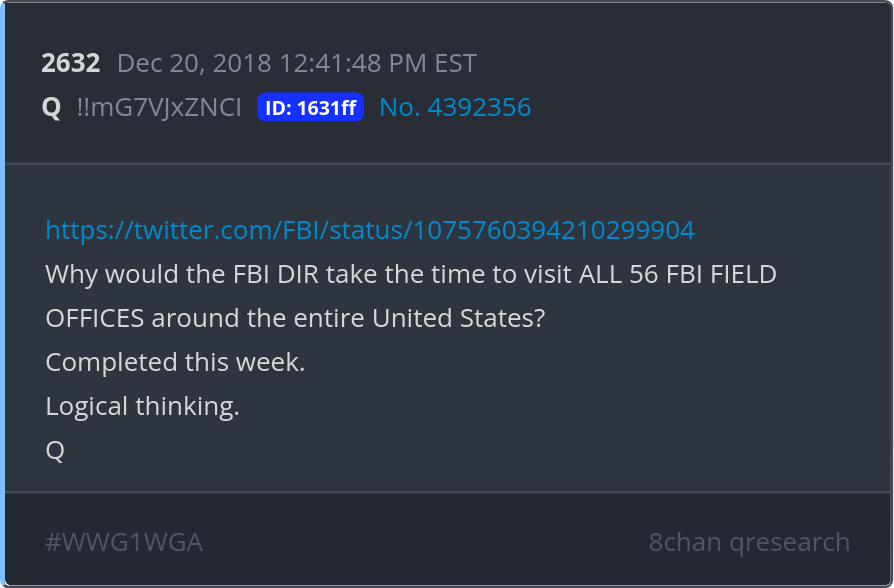Click the 'OFFICES around the entire United States?' line
Viewport: 894px width, 588px height.
pos(295,318)
